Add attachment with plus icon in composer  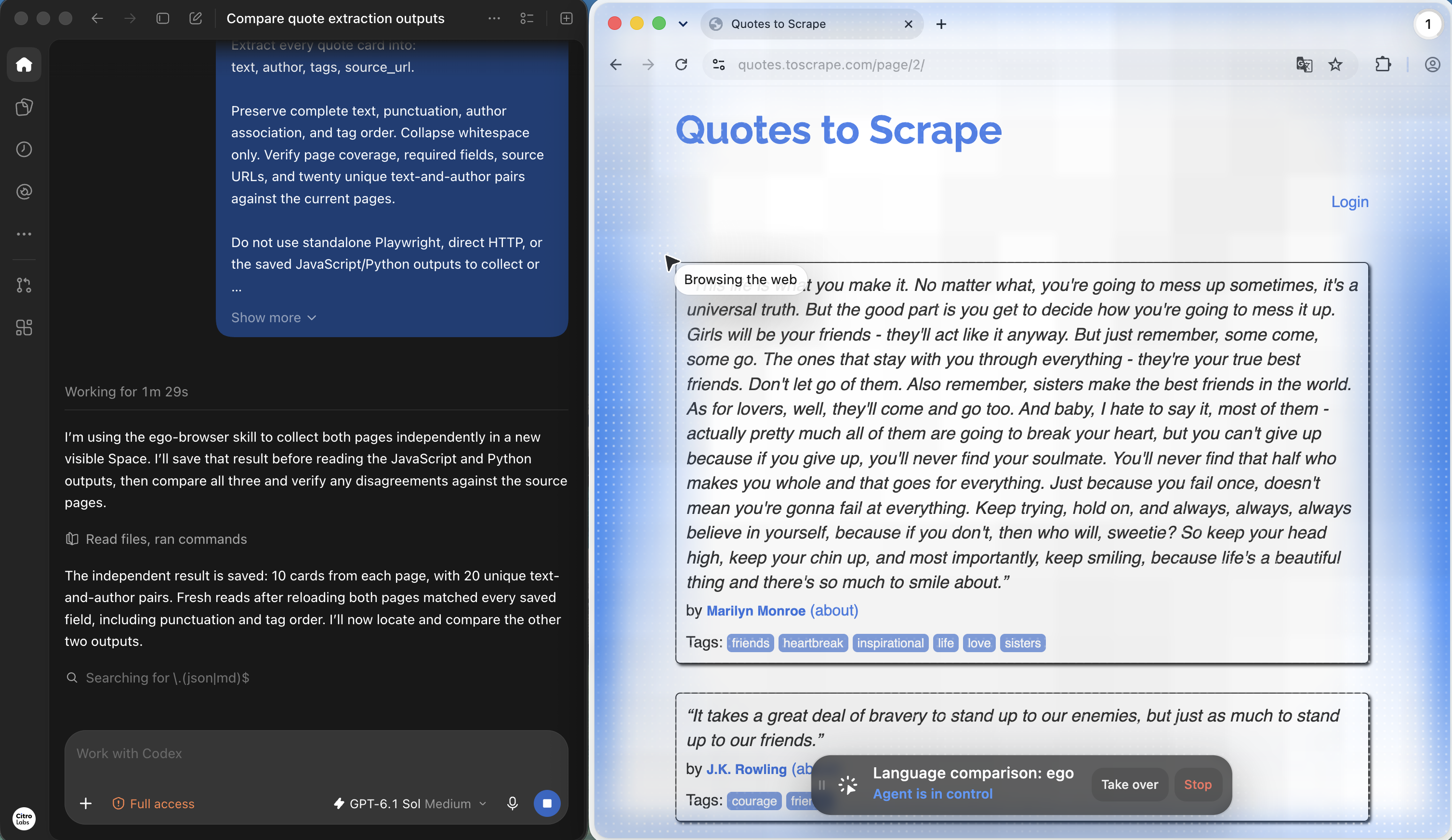coord(86,803)
